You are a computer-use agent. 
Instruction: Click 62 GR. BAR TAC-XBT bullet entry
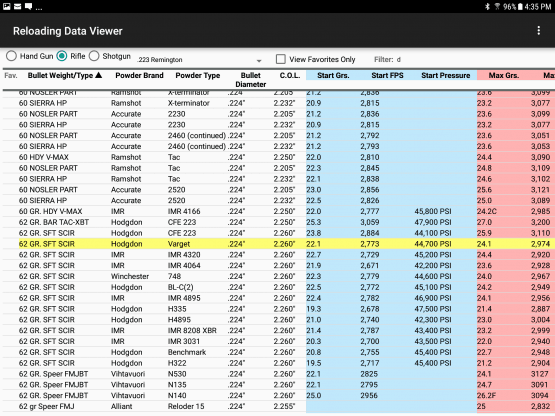[54, 222]
